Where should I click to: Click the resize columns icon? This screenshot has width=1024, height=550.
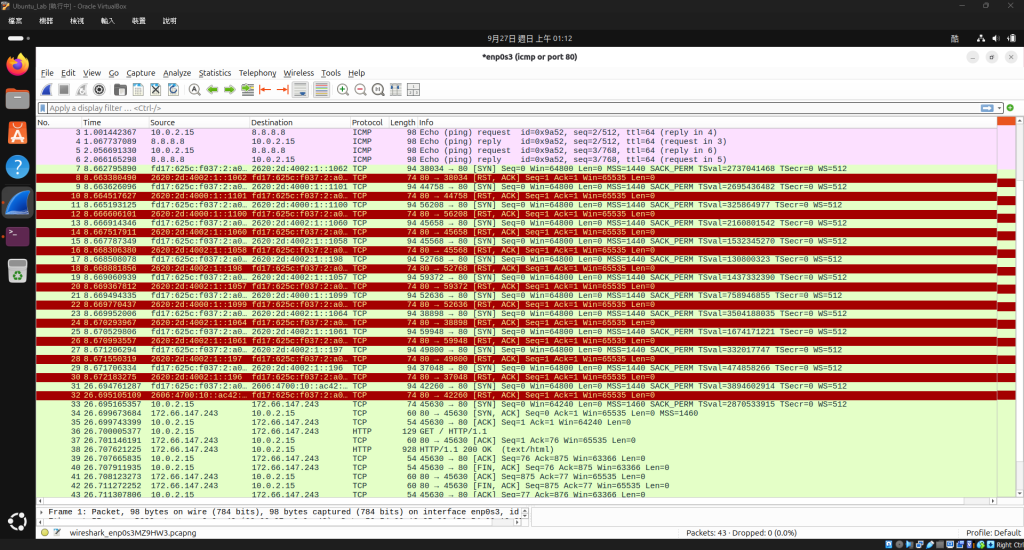(396, 90)
